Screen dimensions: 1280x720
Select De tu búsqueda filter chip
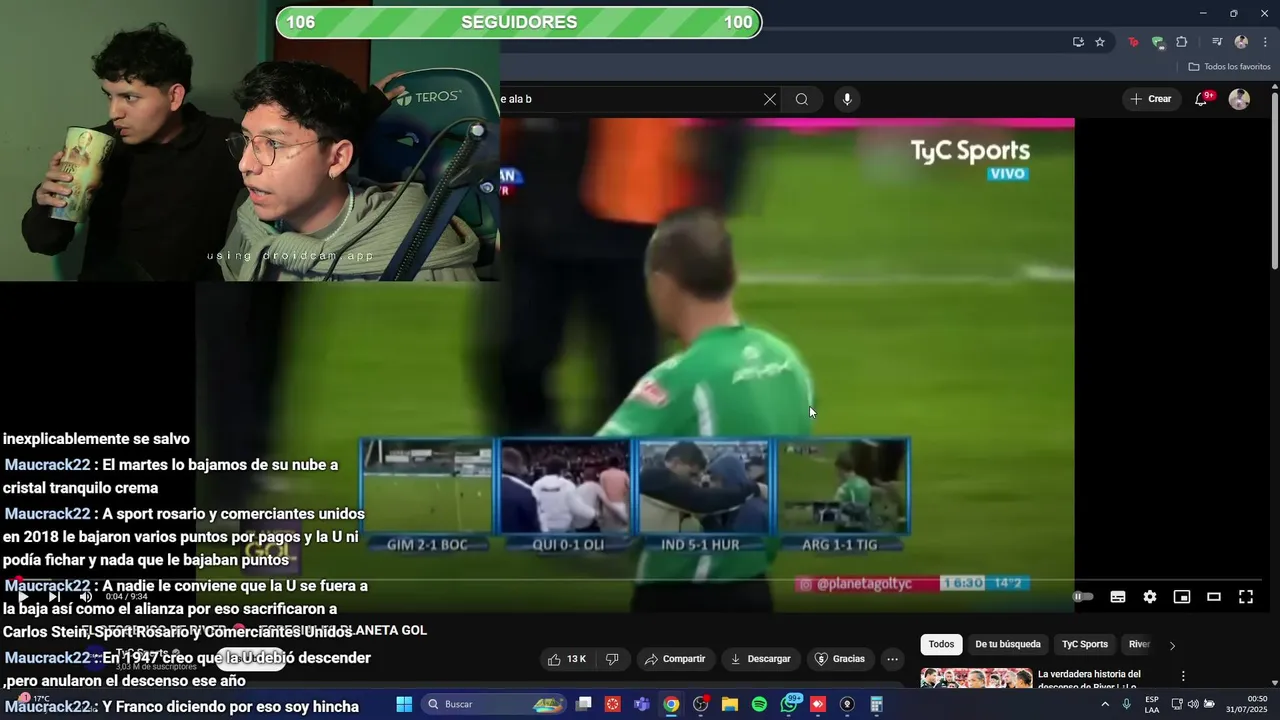coord(1008,644)
